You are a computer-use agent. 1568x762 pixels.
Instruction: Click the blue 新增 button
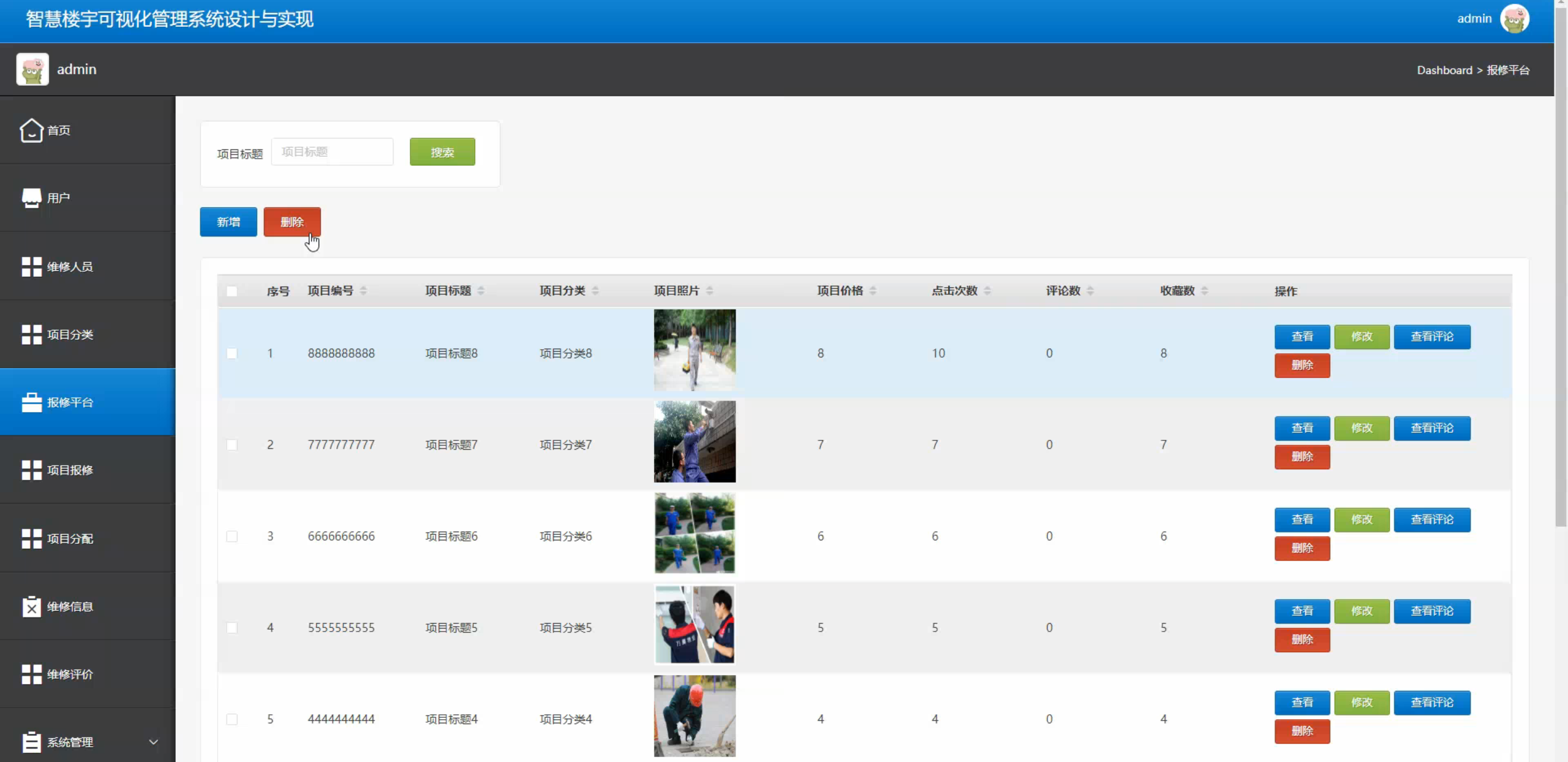(x=228, y=222)
